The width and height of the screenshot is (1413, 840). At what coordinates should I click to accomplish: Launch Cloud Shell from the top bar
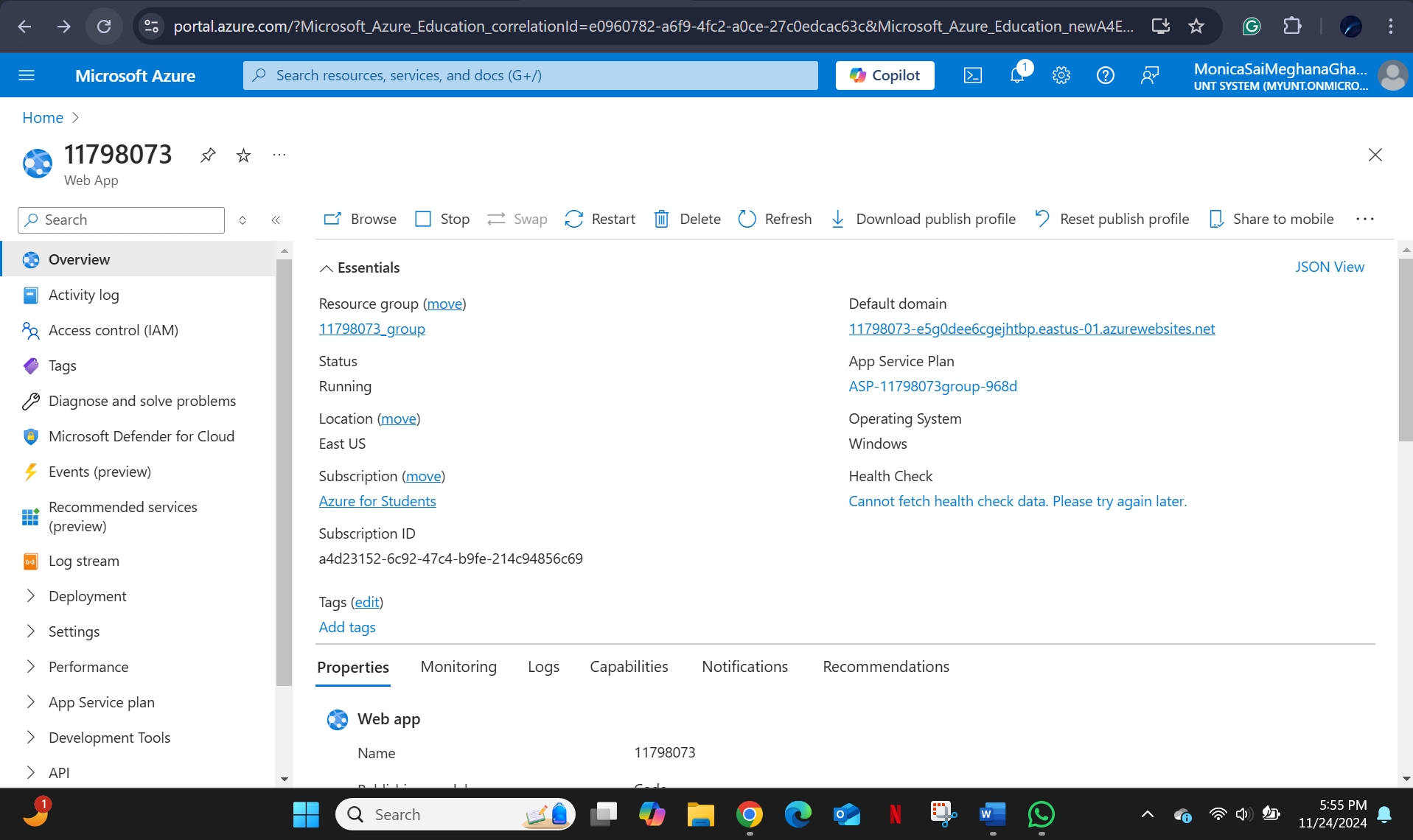pyautogui.click(x=973, y=75)
